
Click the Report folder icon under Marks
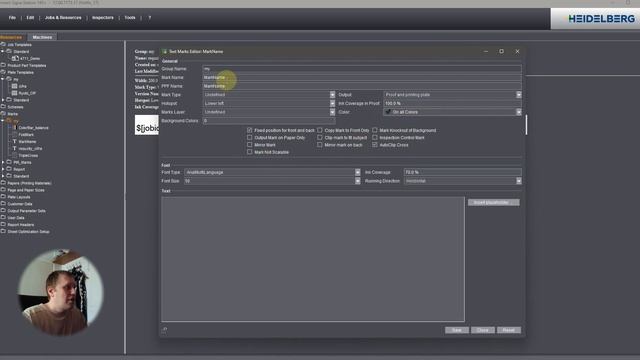click(9, 169)
